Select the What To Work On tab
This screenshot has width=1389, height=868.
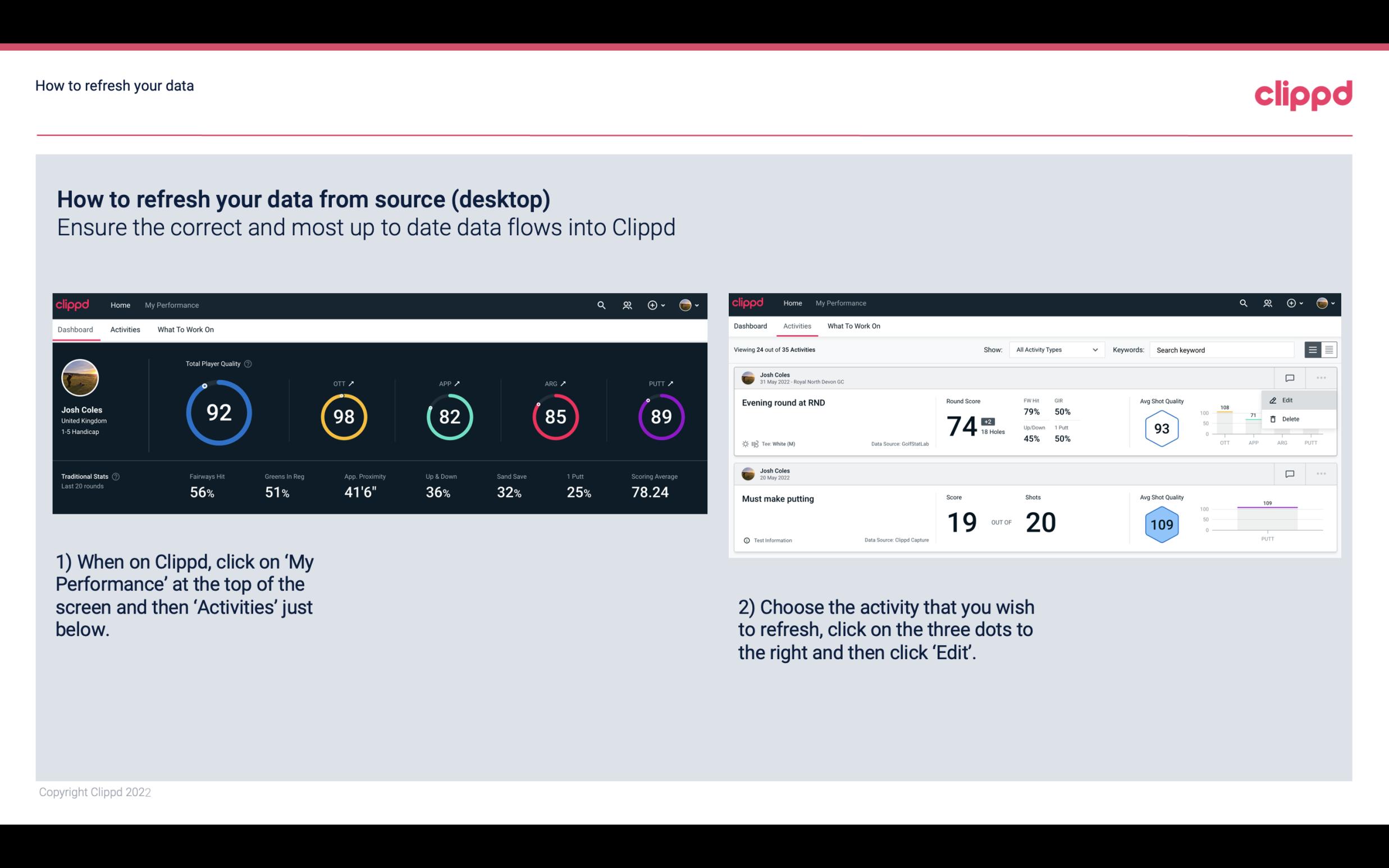pos(185,329)
